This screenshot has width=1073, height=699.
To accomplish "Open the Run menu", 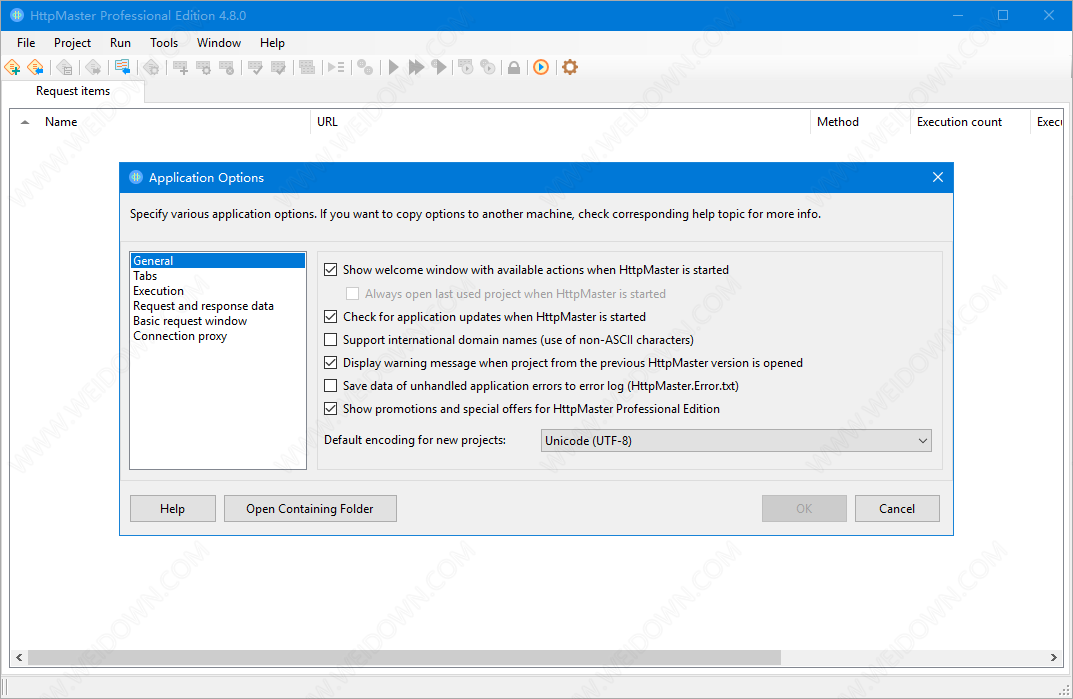I will [x=120, y=42].
